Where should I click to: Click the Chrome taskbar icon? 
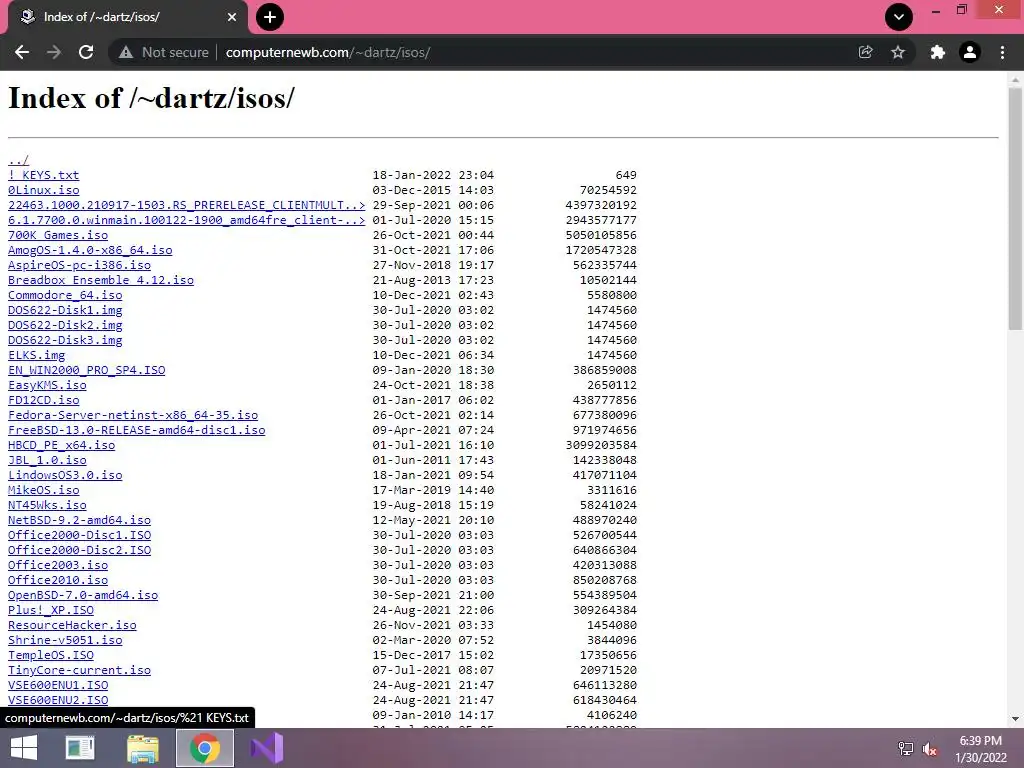click(204, 748)
